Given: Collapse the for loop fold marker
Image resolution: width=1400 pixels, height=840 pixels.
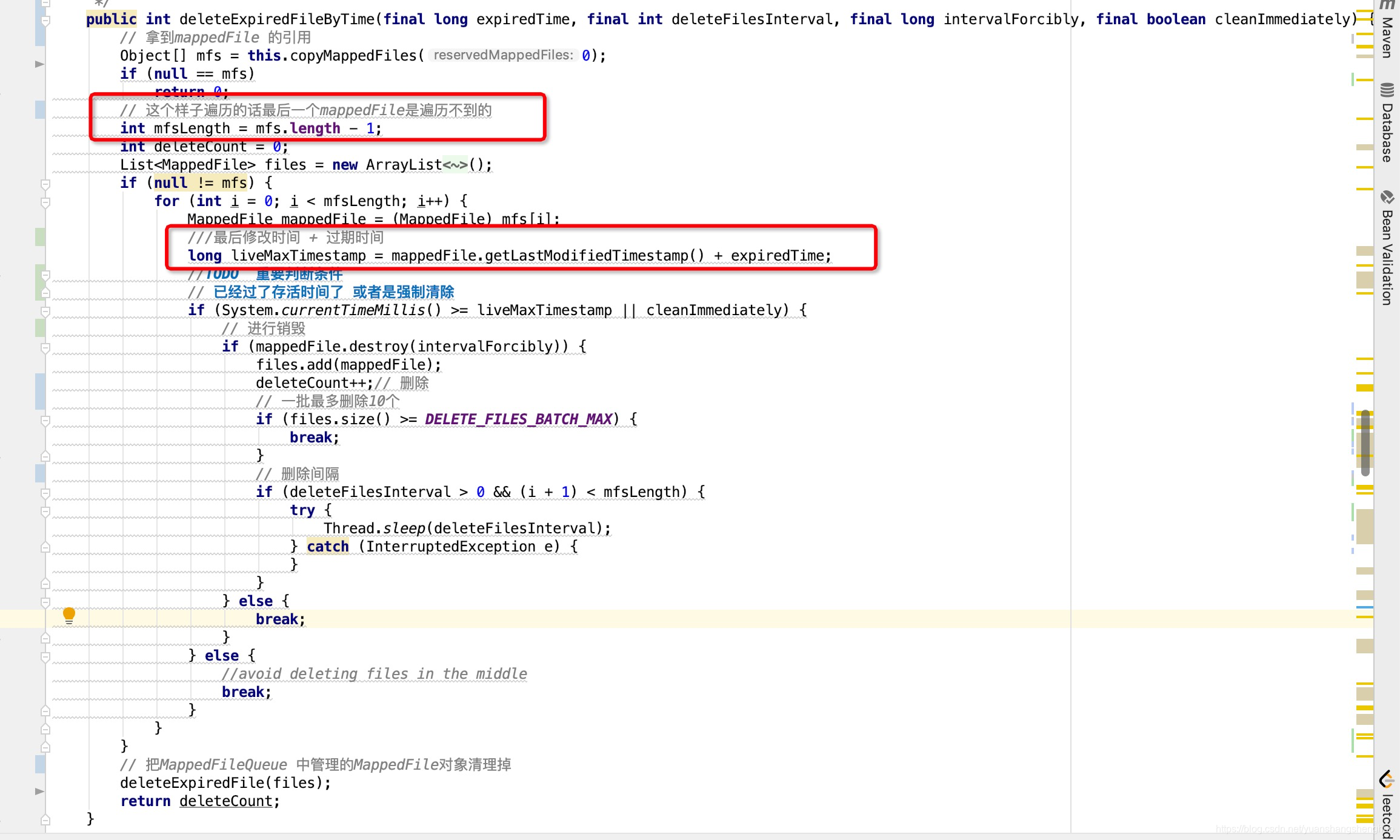Looking at the screenshot, I should click(x=45, y=202).
